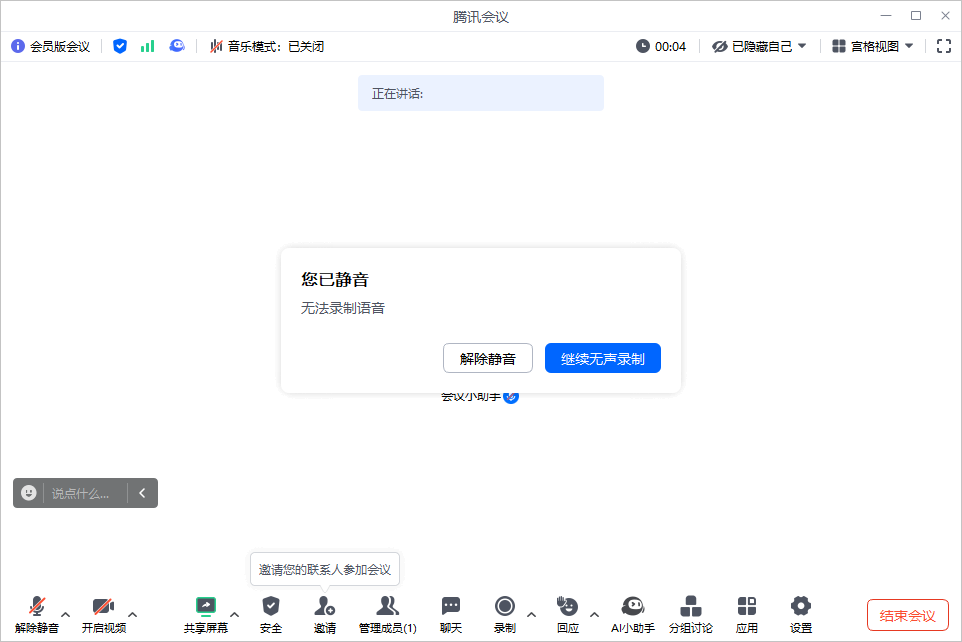Open 邀请 to invite contacts
The image size is (962, 642).
pos(324,614)
